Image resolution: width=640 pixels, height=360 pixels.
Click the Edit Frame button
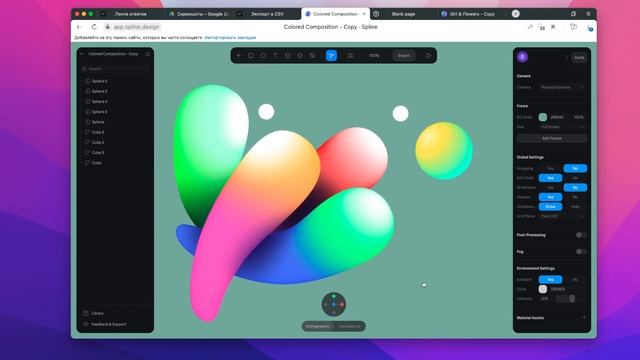click(552, 138)
